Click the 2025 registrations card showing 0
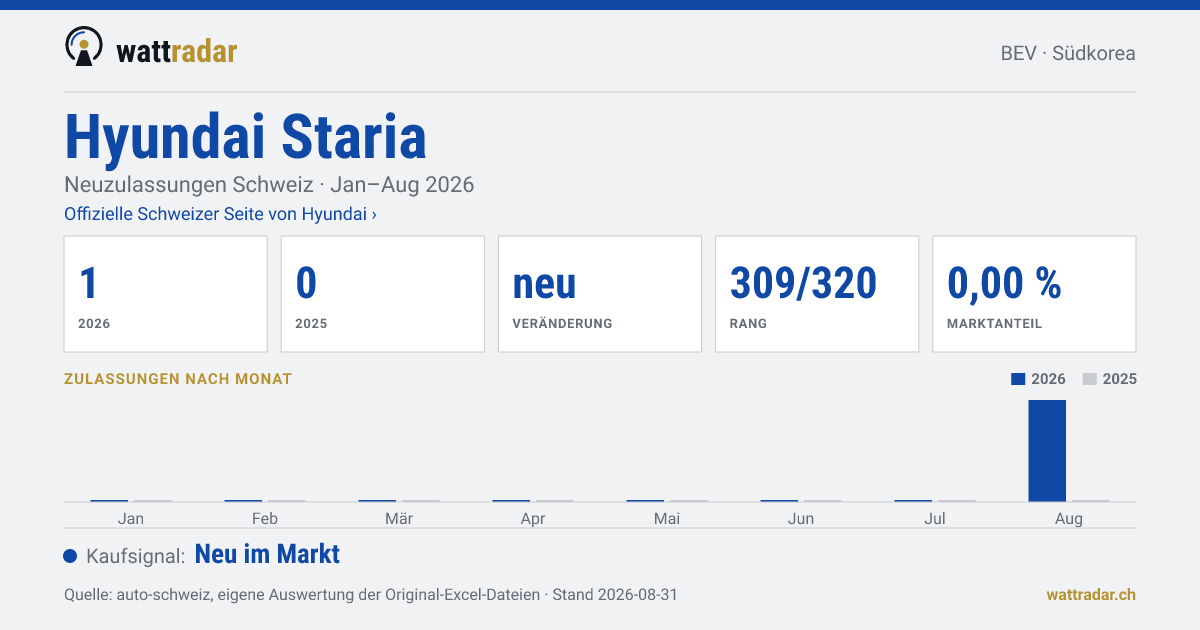1200x630 pixels. coord(383,294)
